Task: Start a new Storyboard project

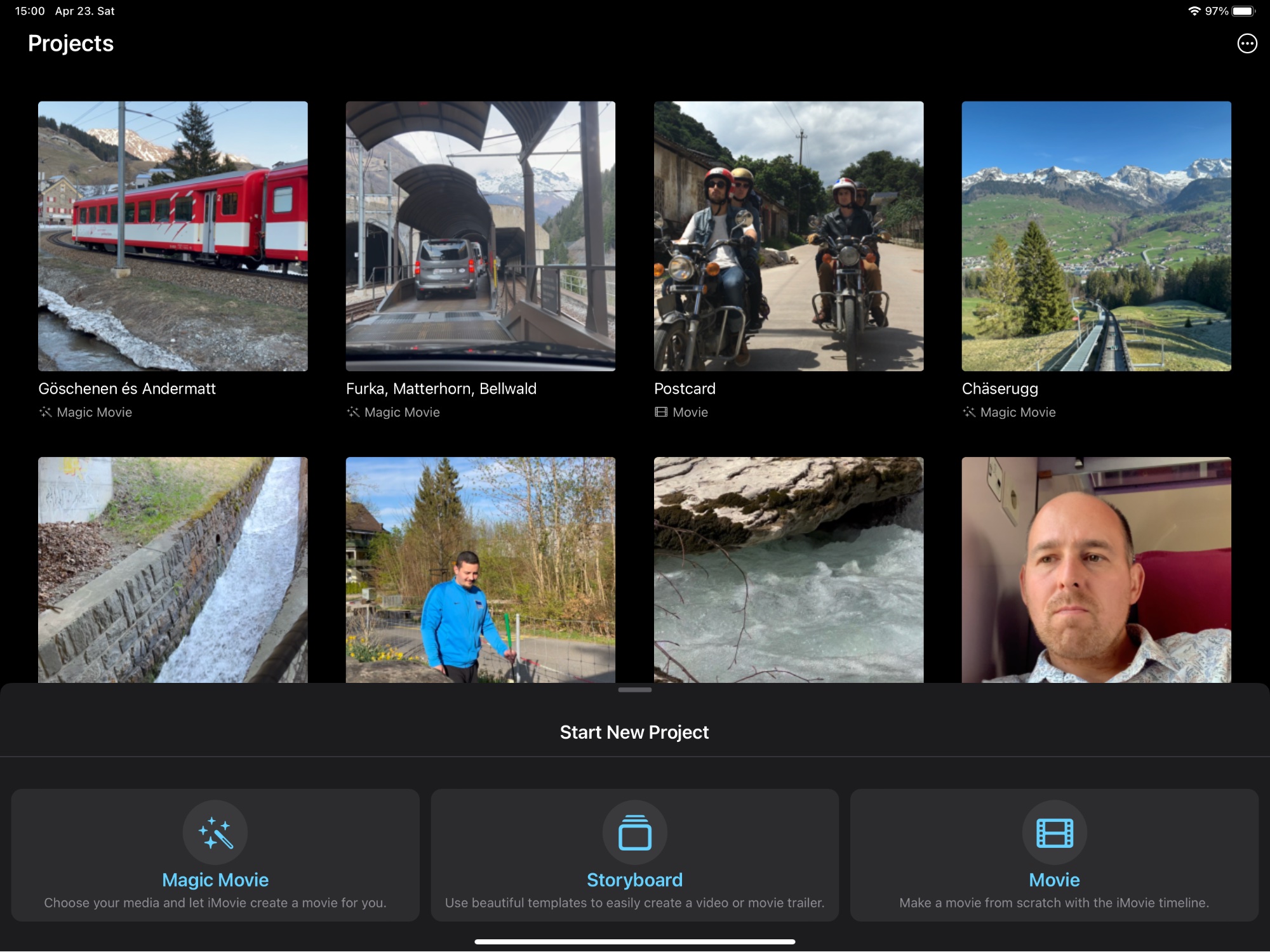Action: point(634,855)
